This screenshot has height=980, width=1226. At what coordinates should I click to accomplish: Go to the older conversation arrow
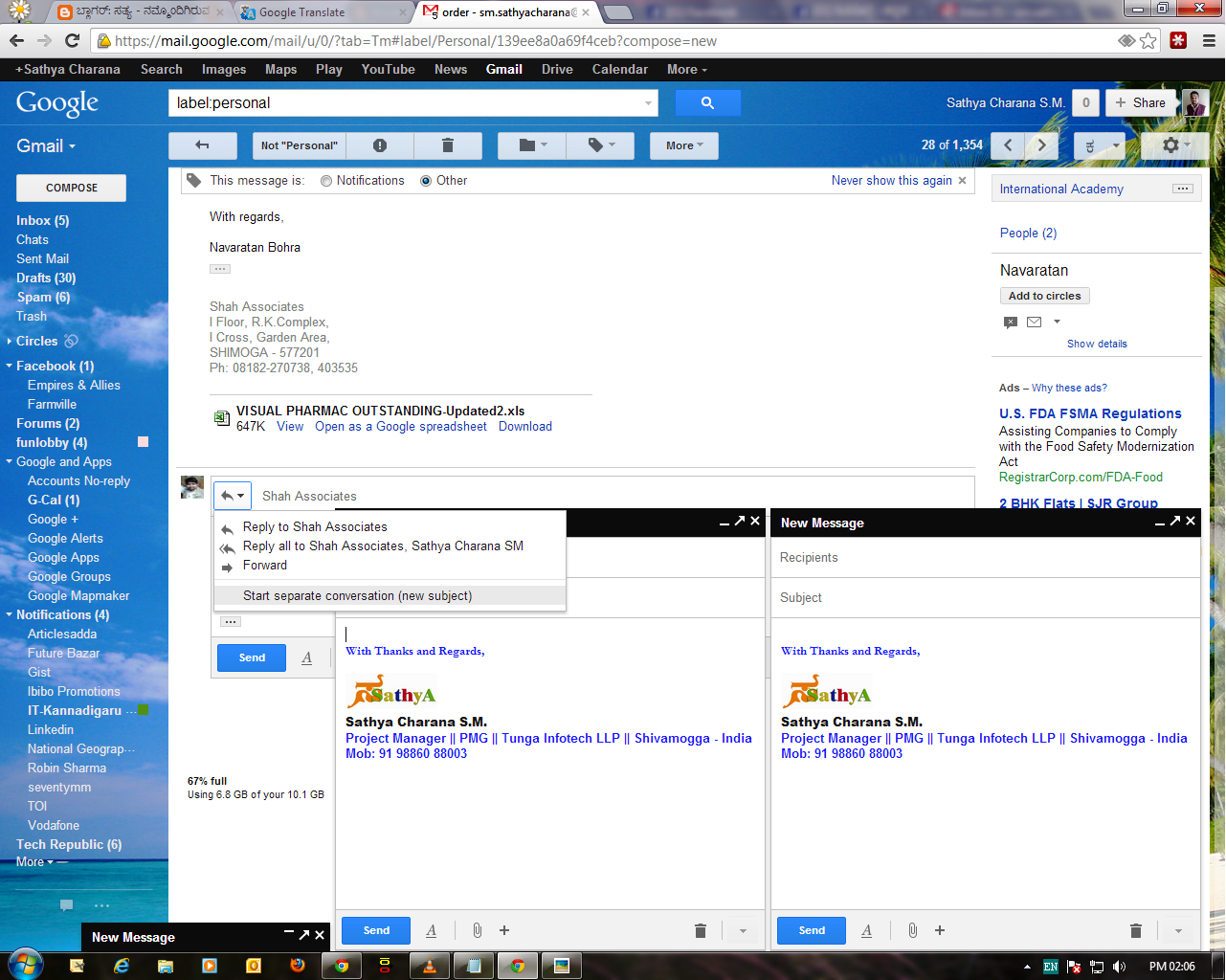(1042, 145)
